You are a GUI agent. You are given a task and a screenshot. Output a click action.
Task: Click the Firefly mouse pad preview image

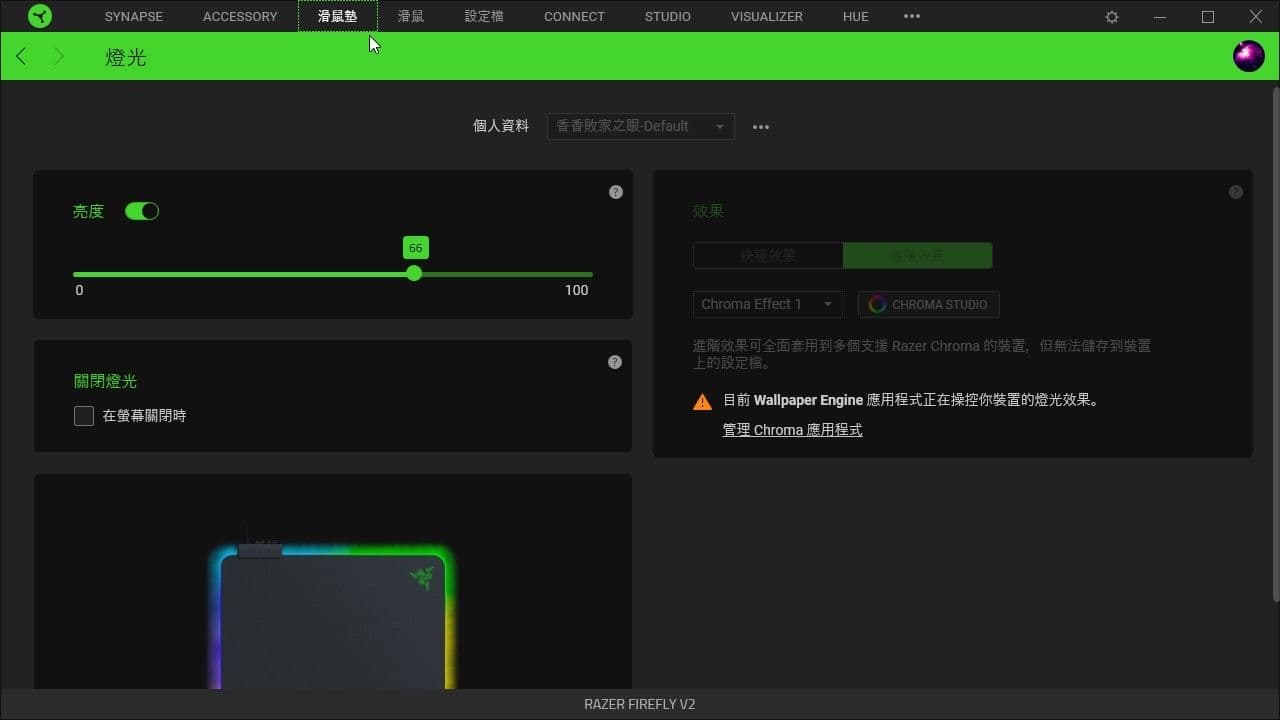tap(332, 617)
